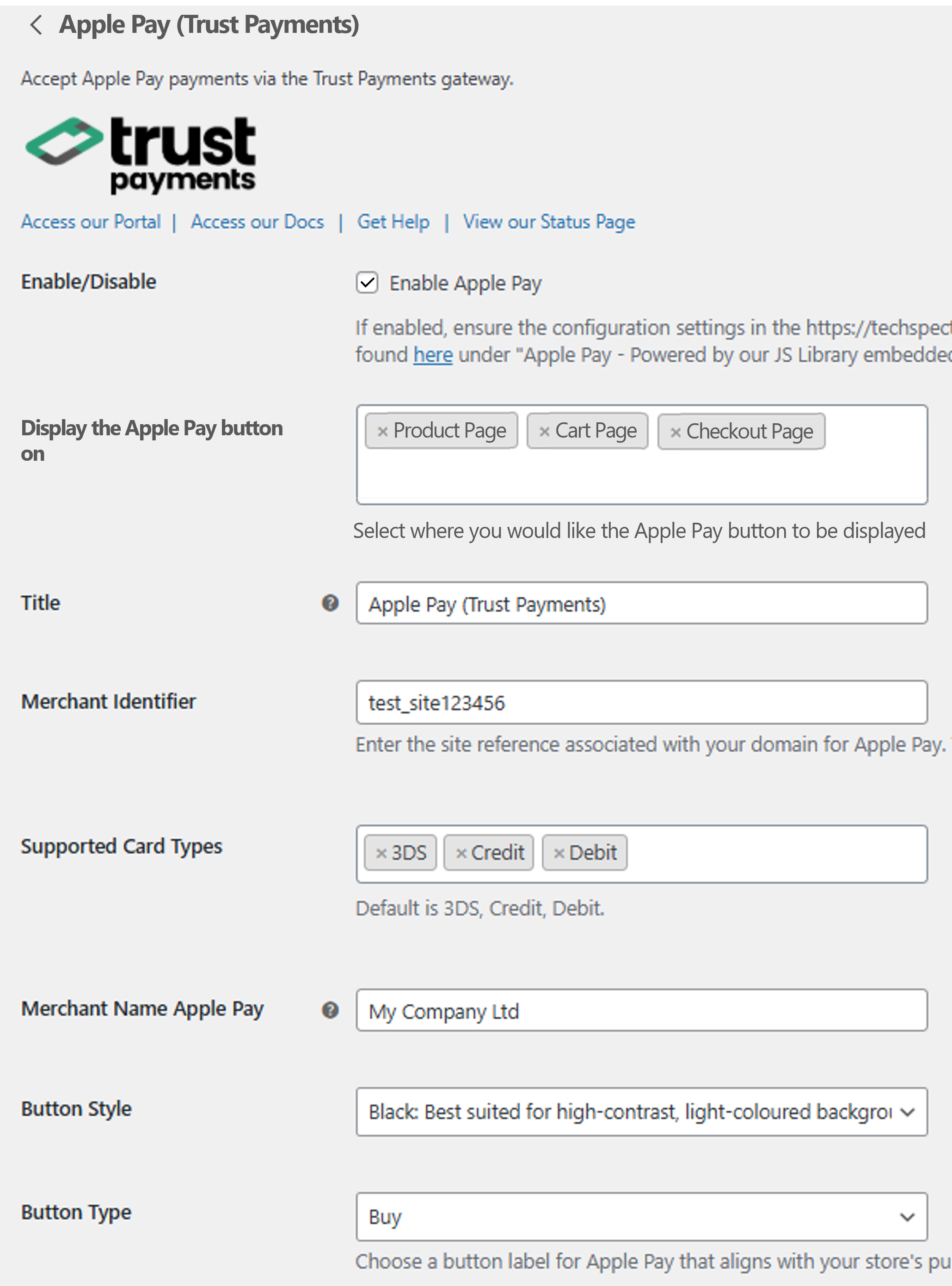
Task: Remove the 3DS card type tag
Action: click(x=381, y=853)
